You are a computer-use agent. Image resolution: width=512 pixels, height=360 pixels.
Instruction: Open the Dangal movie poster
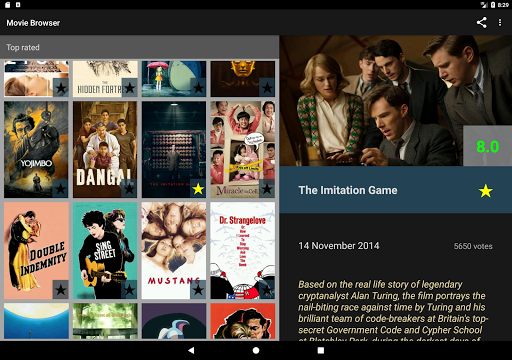105,150
